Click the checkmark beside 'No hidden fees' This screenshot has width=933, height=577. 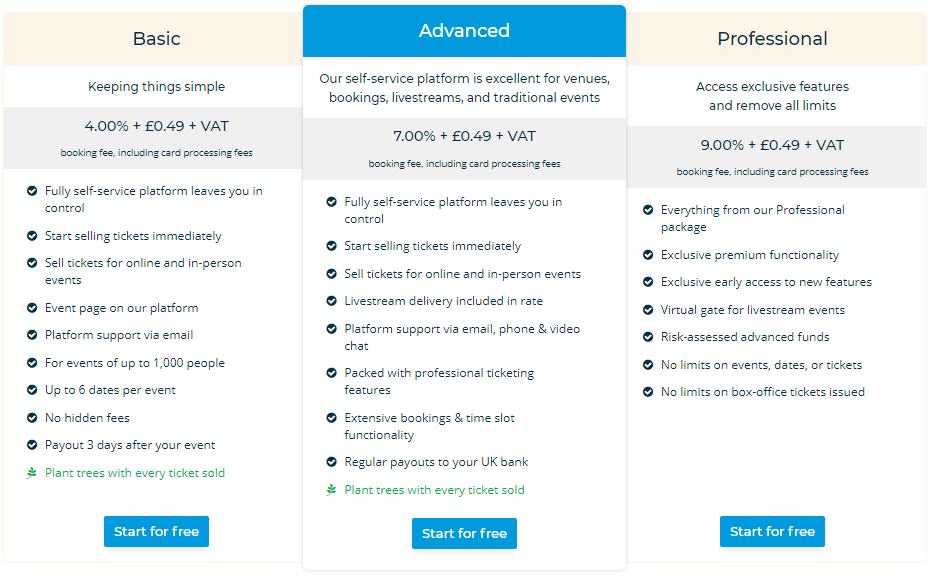[x=31, y=417]
